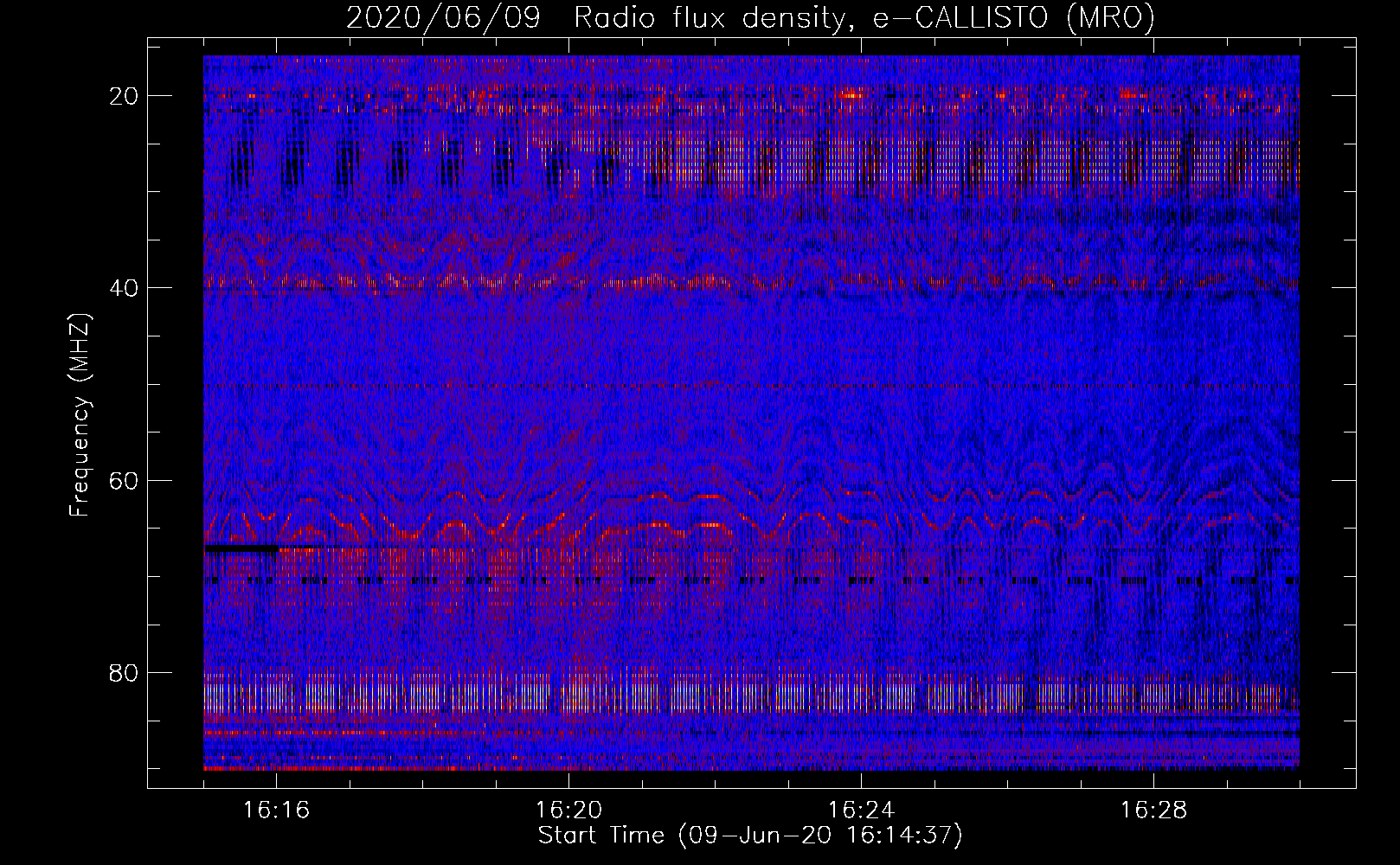Image resolution: width=1400 pixels, height=865 pixels.
Task: Click the plot title 'Radio flux density, e-CALLISTO (MRO)'
Action: click(x=864, y=18)
